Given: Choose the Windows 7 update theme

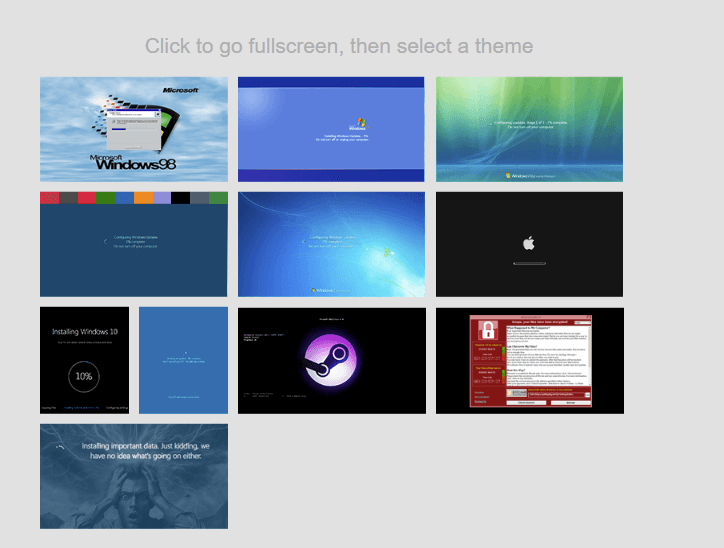Looking at the screenshot, I should tap(331, 244).
